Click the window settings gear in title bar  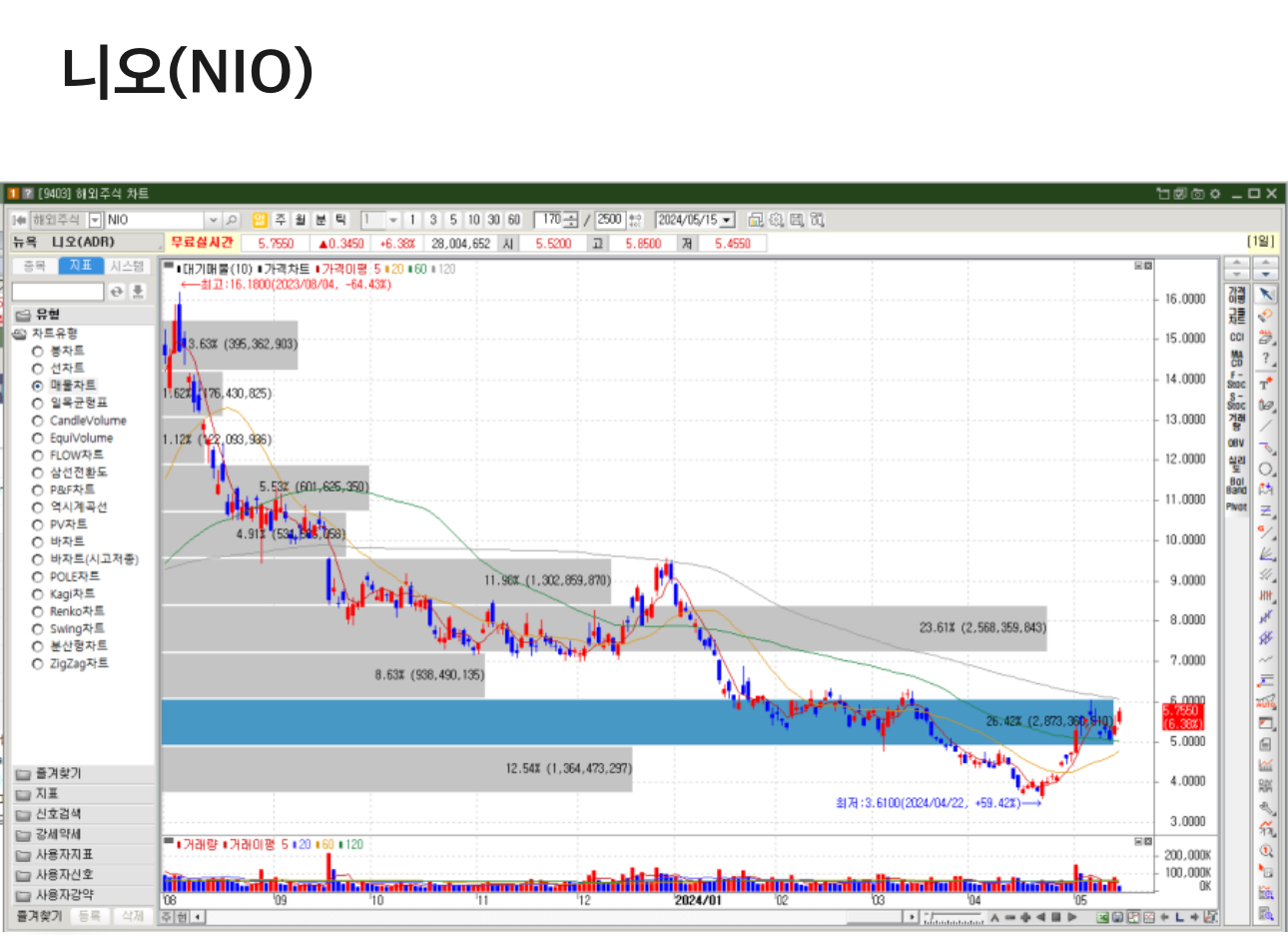pos(1215,194)
